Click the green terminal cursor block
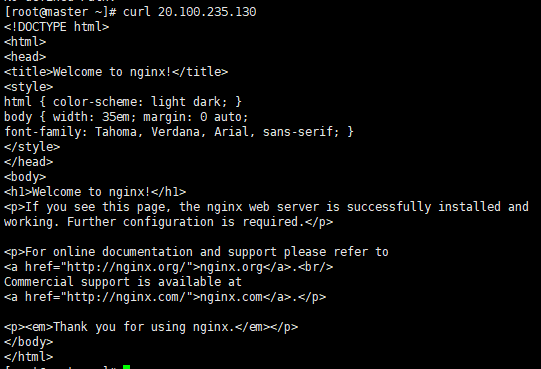 pyautogui.click(x=126, y=367)
